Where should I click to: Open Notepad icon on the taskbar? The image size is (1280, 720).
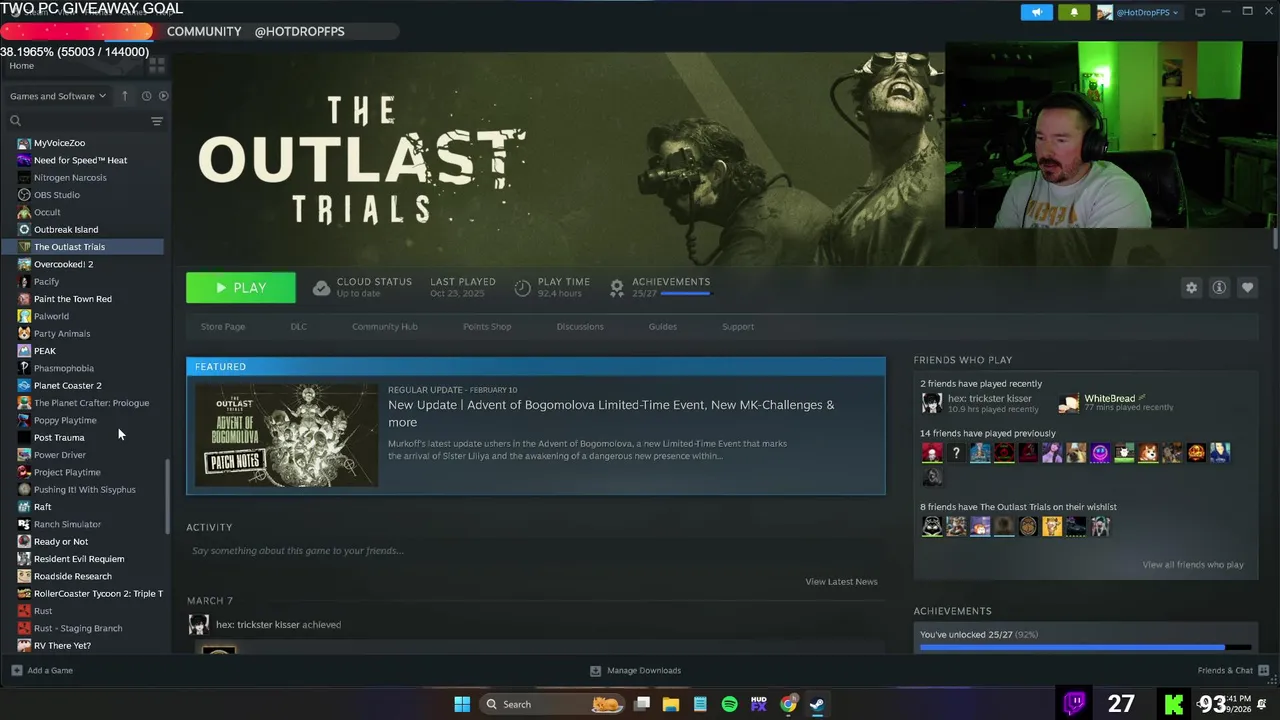(x=700, y=704)
